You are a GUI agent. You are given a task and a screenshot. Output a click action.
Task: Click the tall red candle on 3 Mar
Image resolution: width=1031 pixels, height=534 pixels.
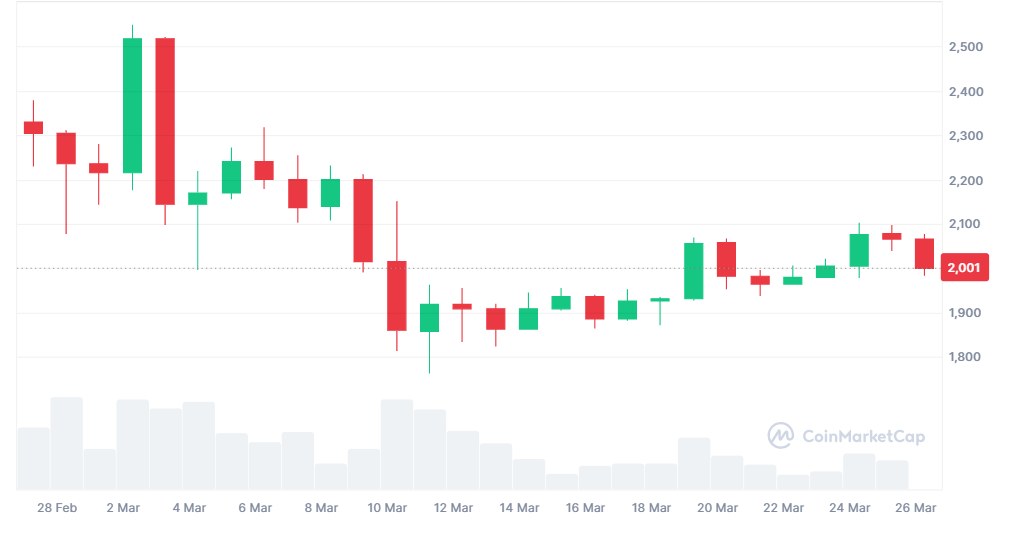click(x=165, y=121)
